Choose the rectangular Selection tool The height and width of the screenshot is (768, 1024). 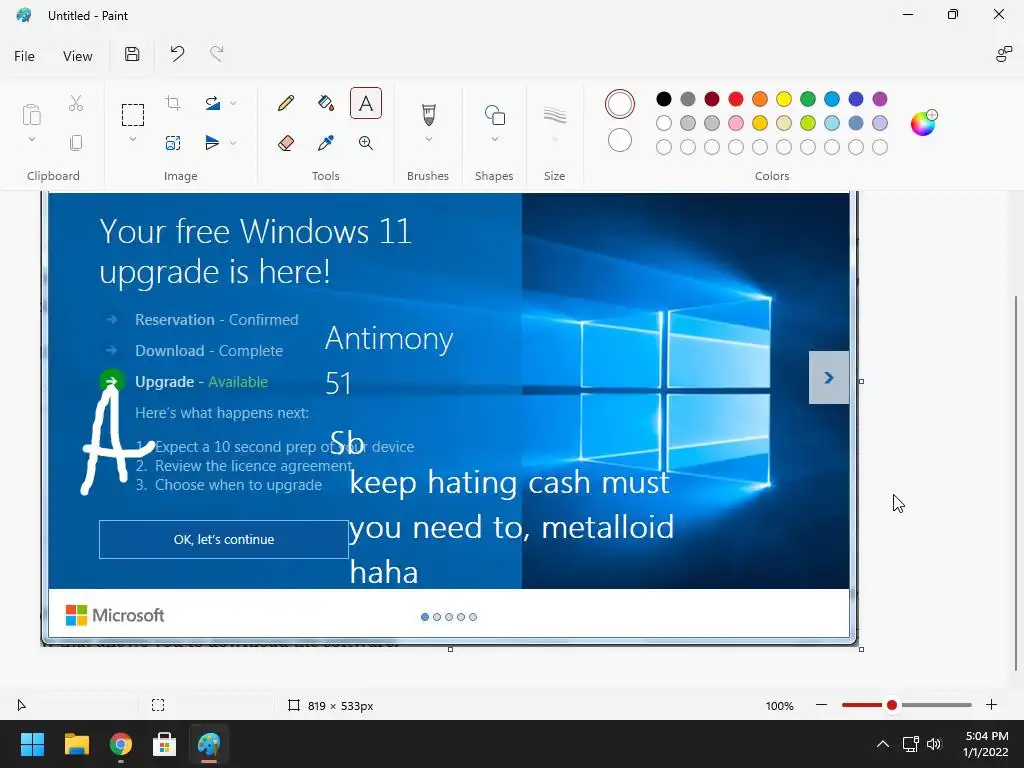(x=133, y=115)
